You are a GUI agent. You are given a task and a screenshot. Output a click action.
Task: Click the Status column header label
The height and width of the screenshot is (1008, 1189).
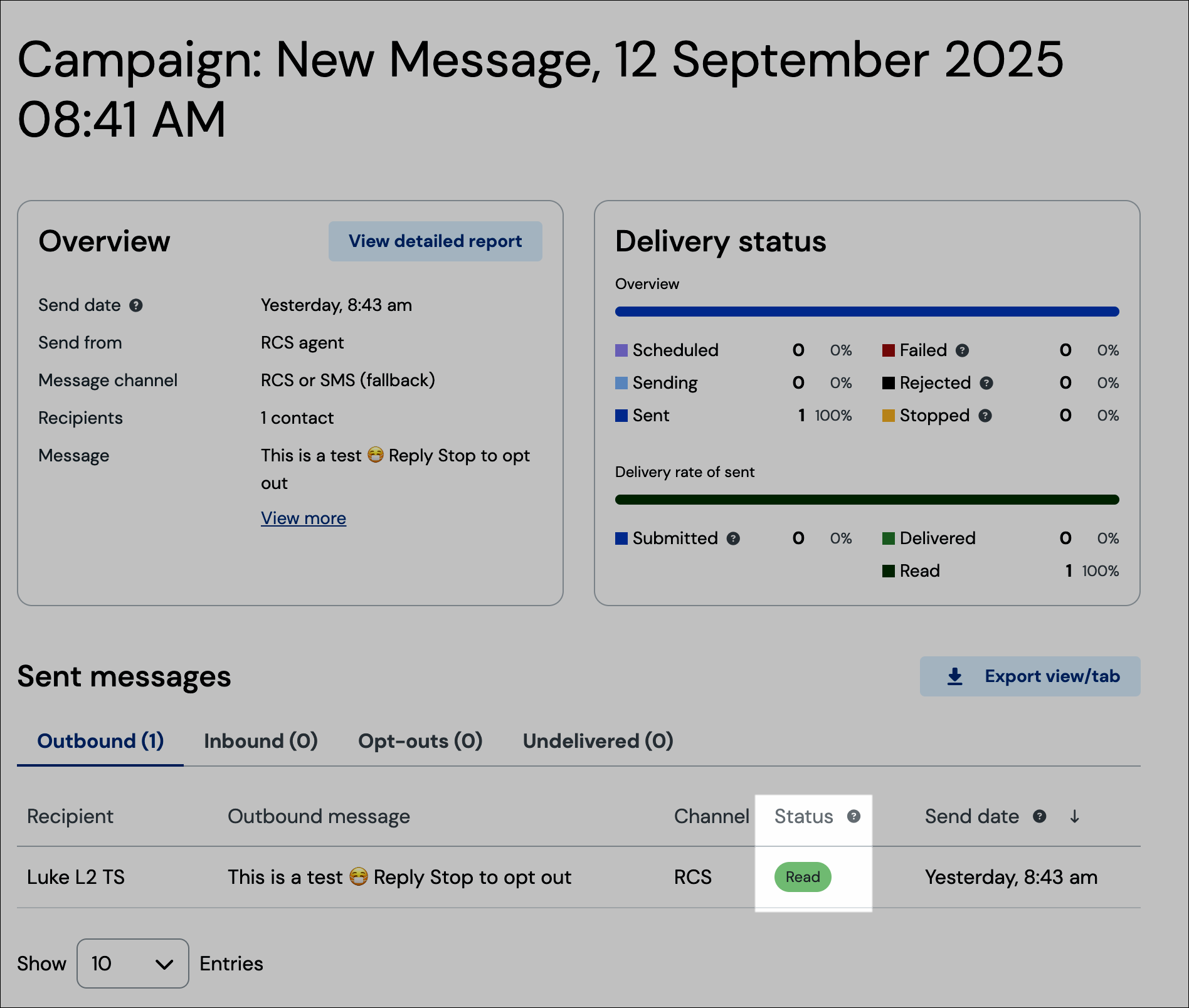[x=804, y=816]
